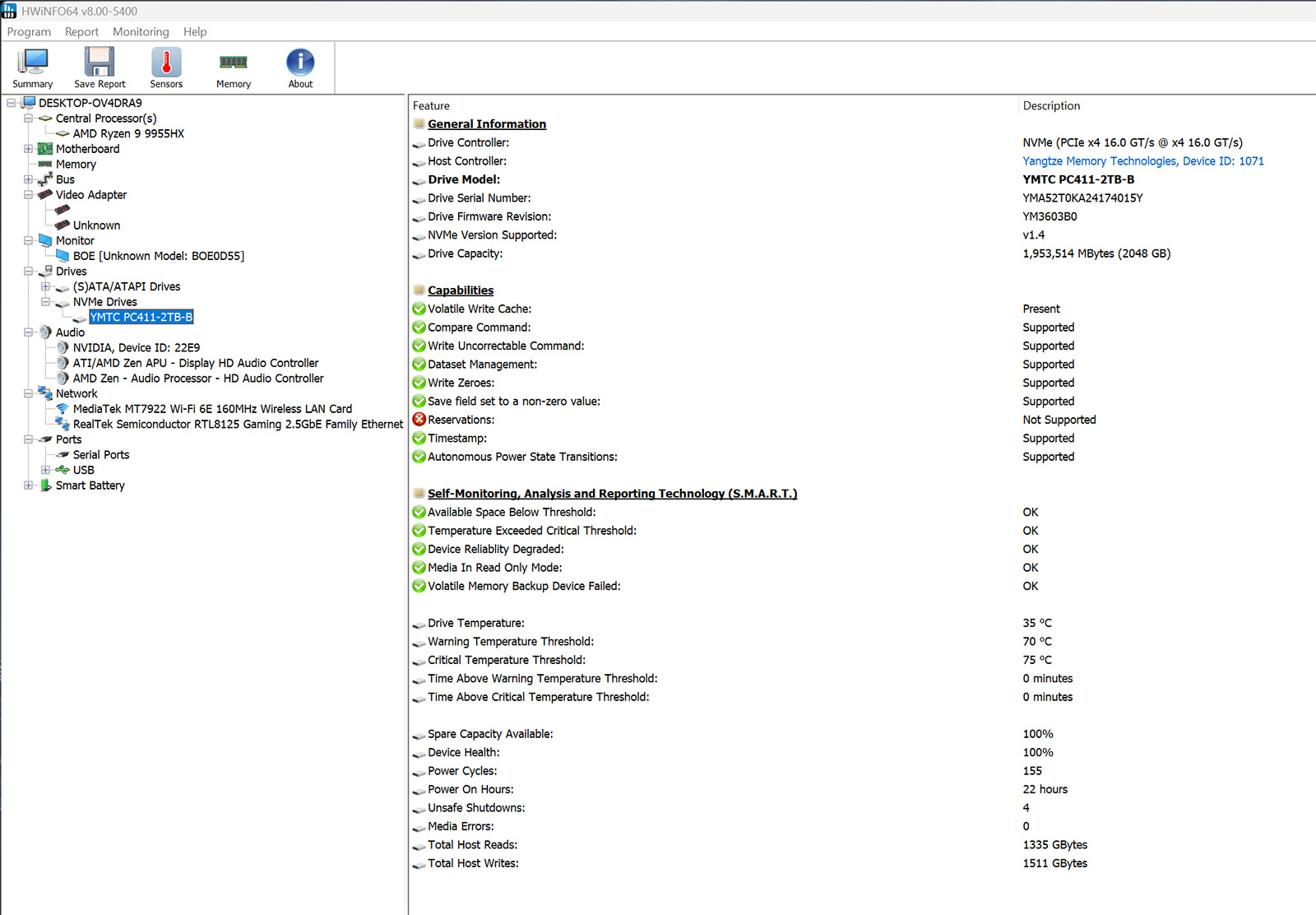Select the Memory tree item

[76, 165]
